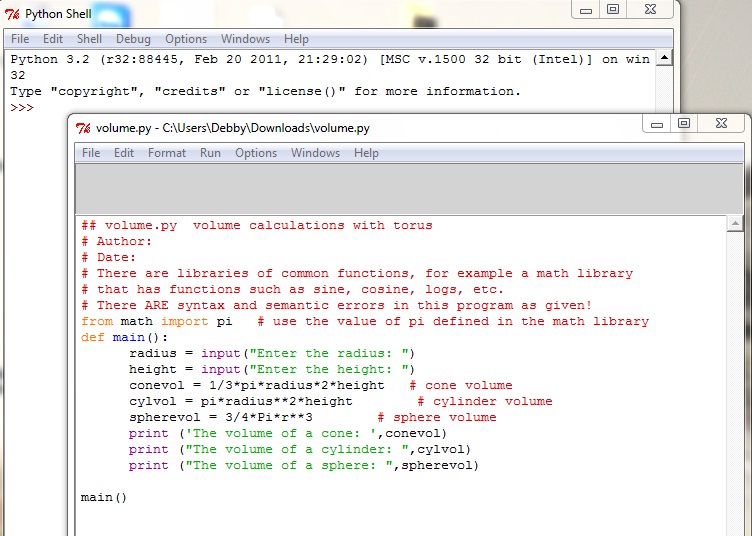Open Help menu in volume.py editor
Screen dimensions: 752x536
click(x=366, y=153)
